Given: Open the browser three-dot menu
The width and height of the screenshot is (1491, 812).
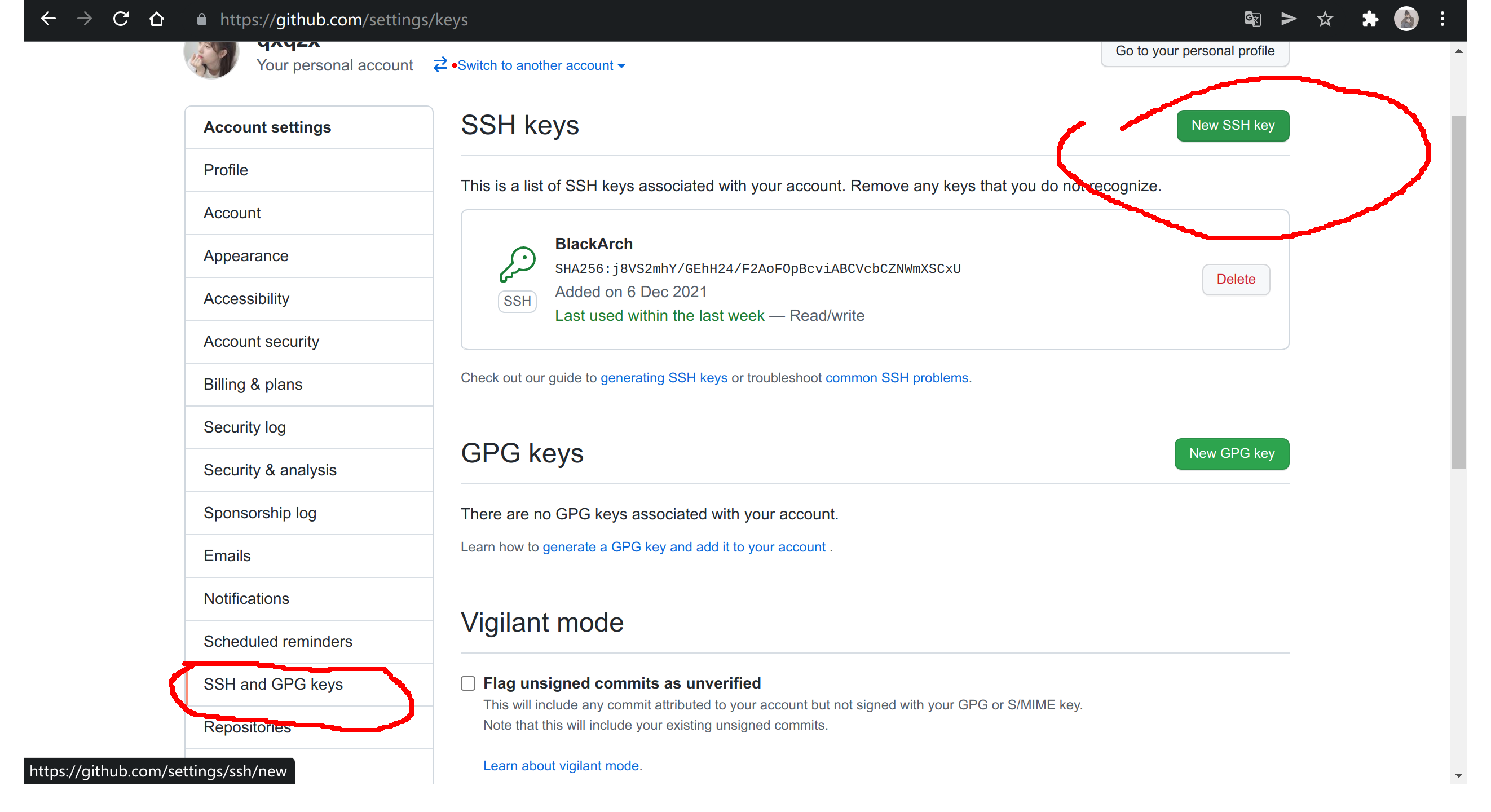Looking at the screenshot, I should (1443, 19).
